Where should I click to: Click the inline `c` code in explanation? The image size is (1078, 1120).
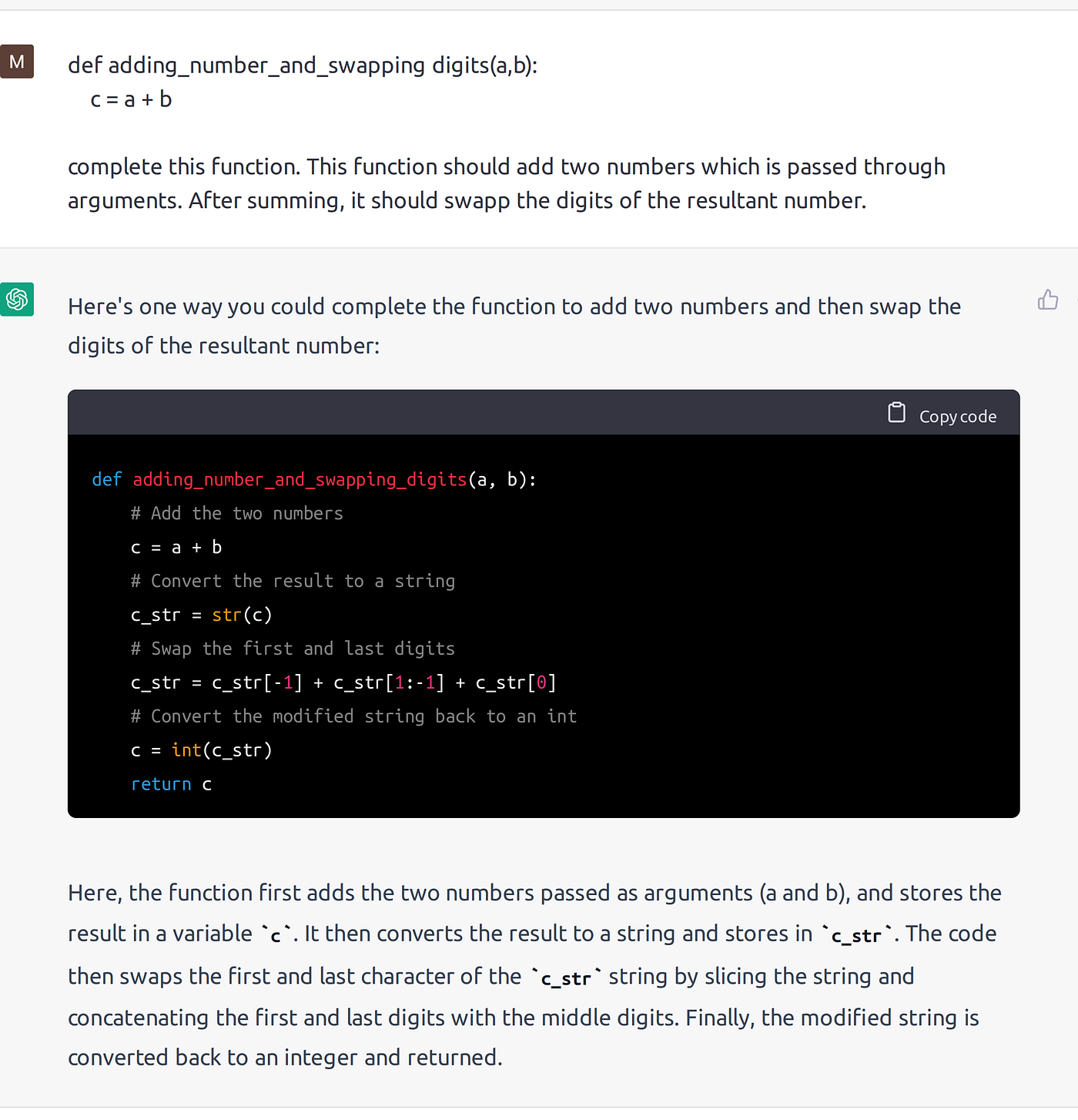[x=276, y=935]
